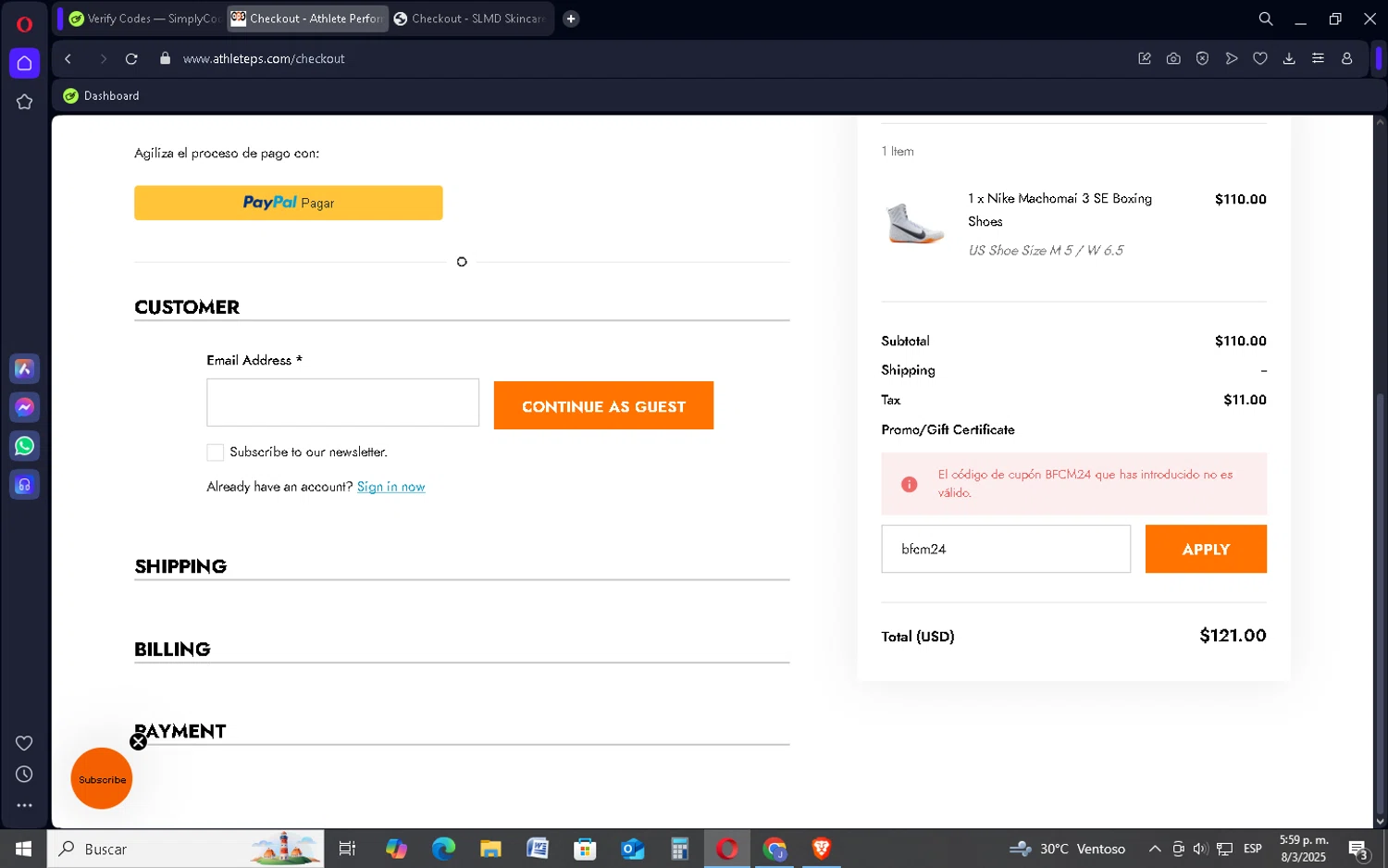Pay with the PayPal Pagar button
Viewport: 1388px width, 868px height.
click(289, 203)
